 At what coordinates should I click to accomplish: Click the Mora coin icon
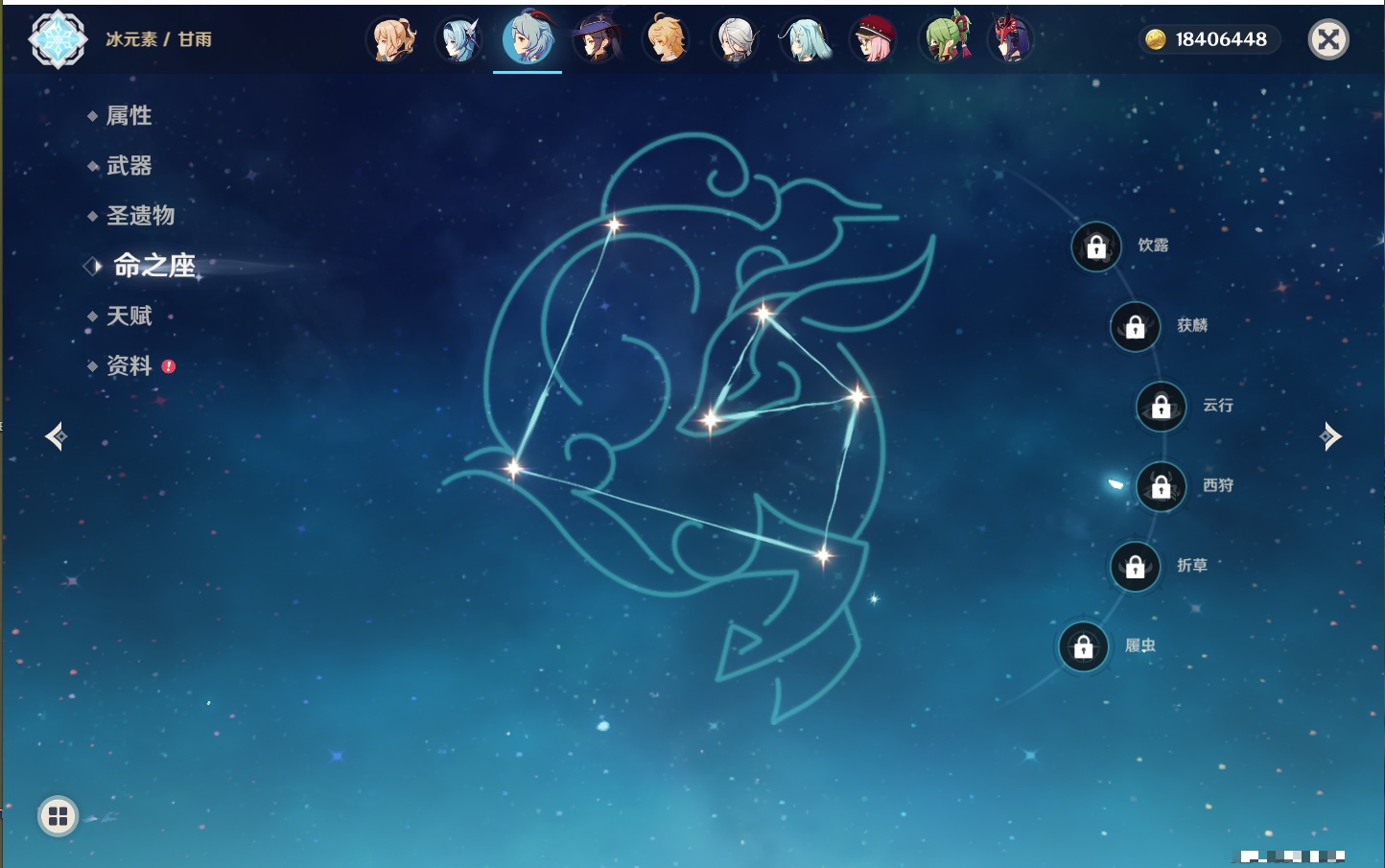pyautogui.click(x=1156, y=39)
